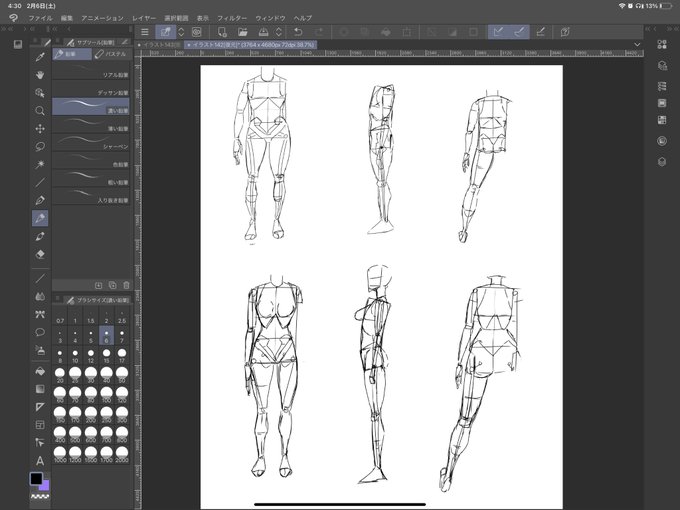Select the Pen nib tool
680x510 pixels.
[40, 200]
